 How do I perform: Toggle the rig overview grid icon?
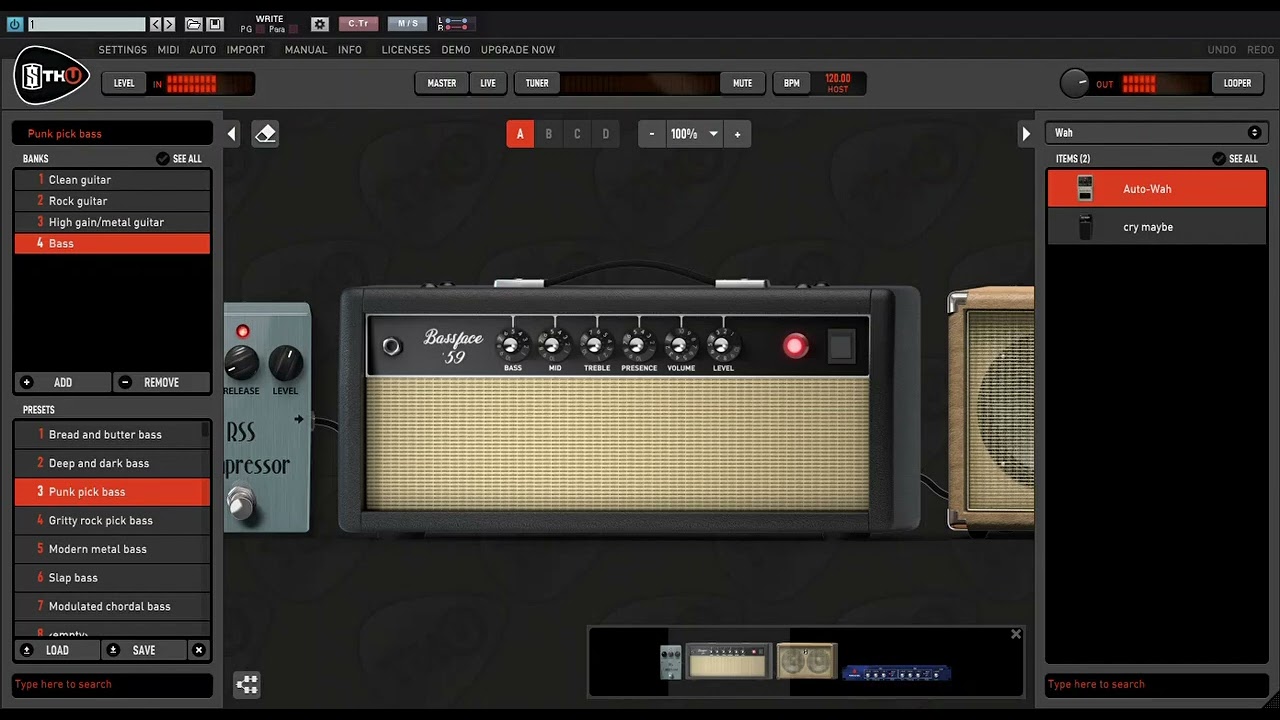click(x=247, y=685)
